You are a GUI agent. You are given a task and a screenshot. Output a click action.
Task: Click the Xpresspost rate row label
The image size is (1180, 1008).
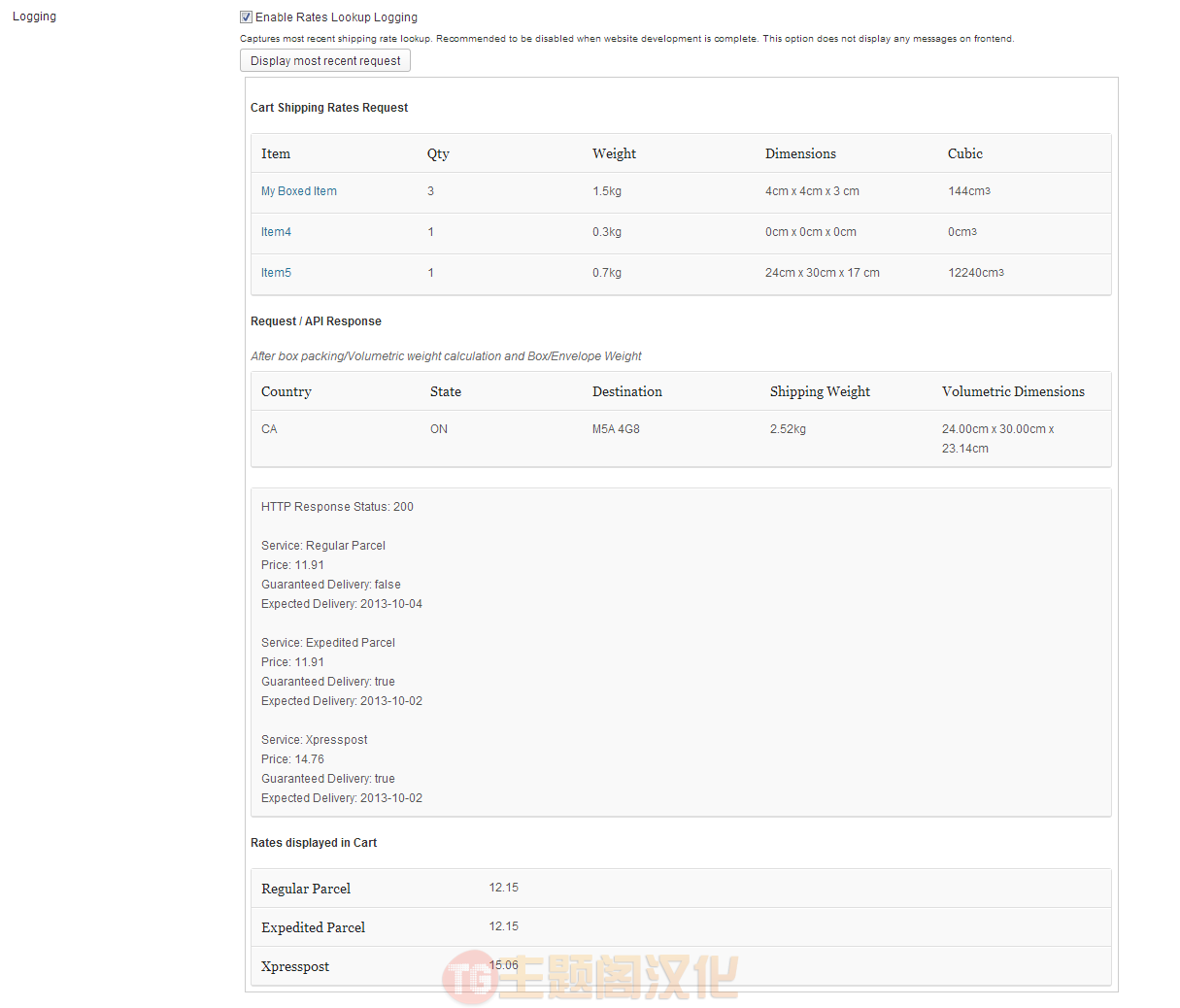[x=295, y=966]
